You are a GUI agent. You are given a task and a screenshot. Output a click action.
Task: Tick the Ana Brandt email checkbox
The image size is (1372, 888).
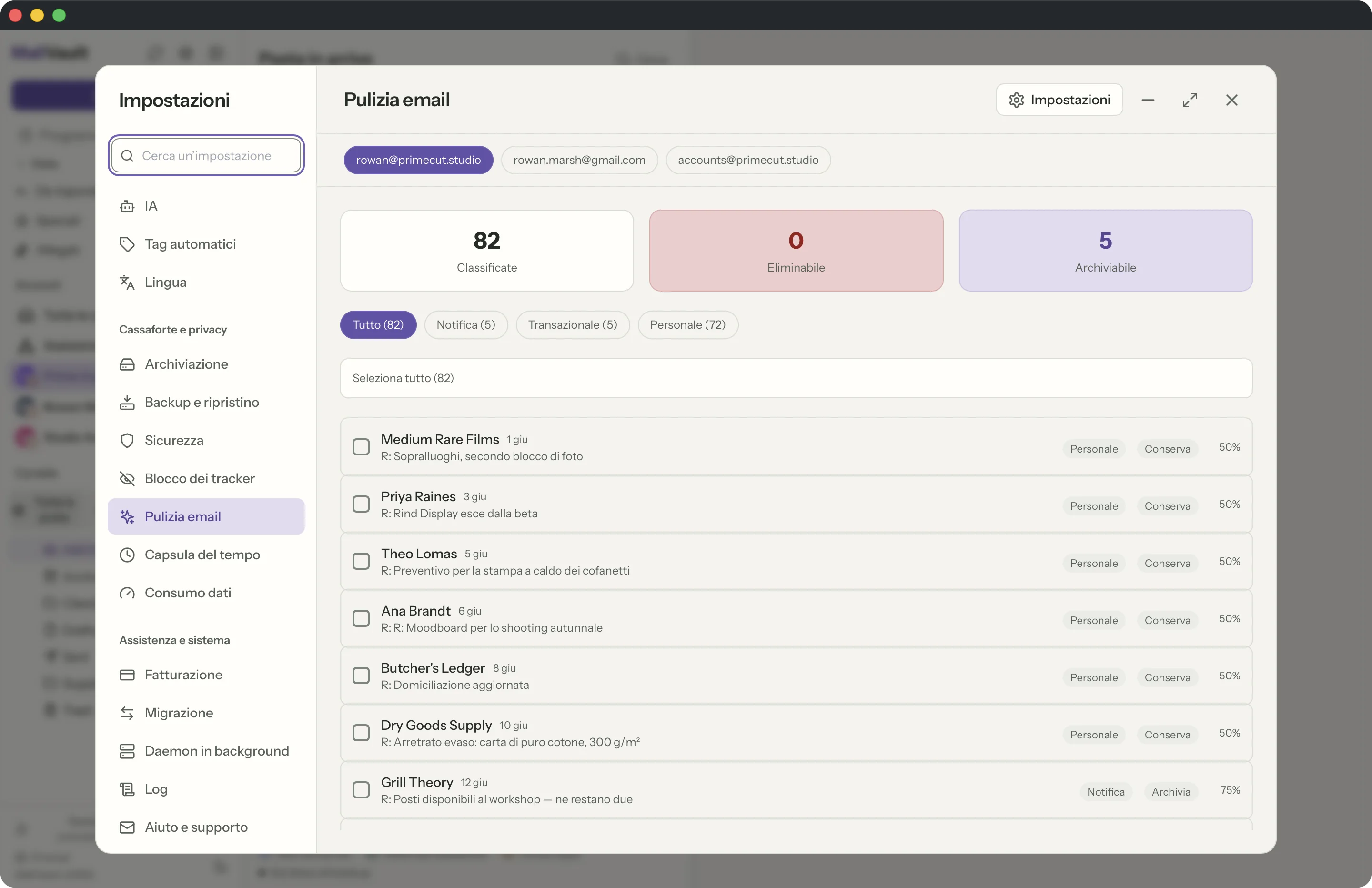click(x=361, y=617)
